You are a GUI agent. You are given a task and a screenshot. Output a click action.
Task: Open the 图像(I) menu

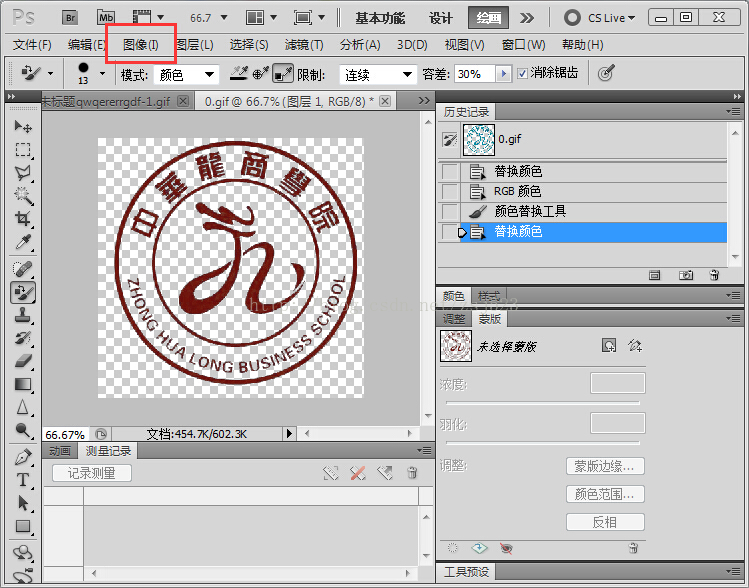pos(140,45)
